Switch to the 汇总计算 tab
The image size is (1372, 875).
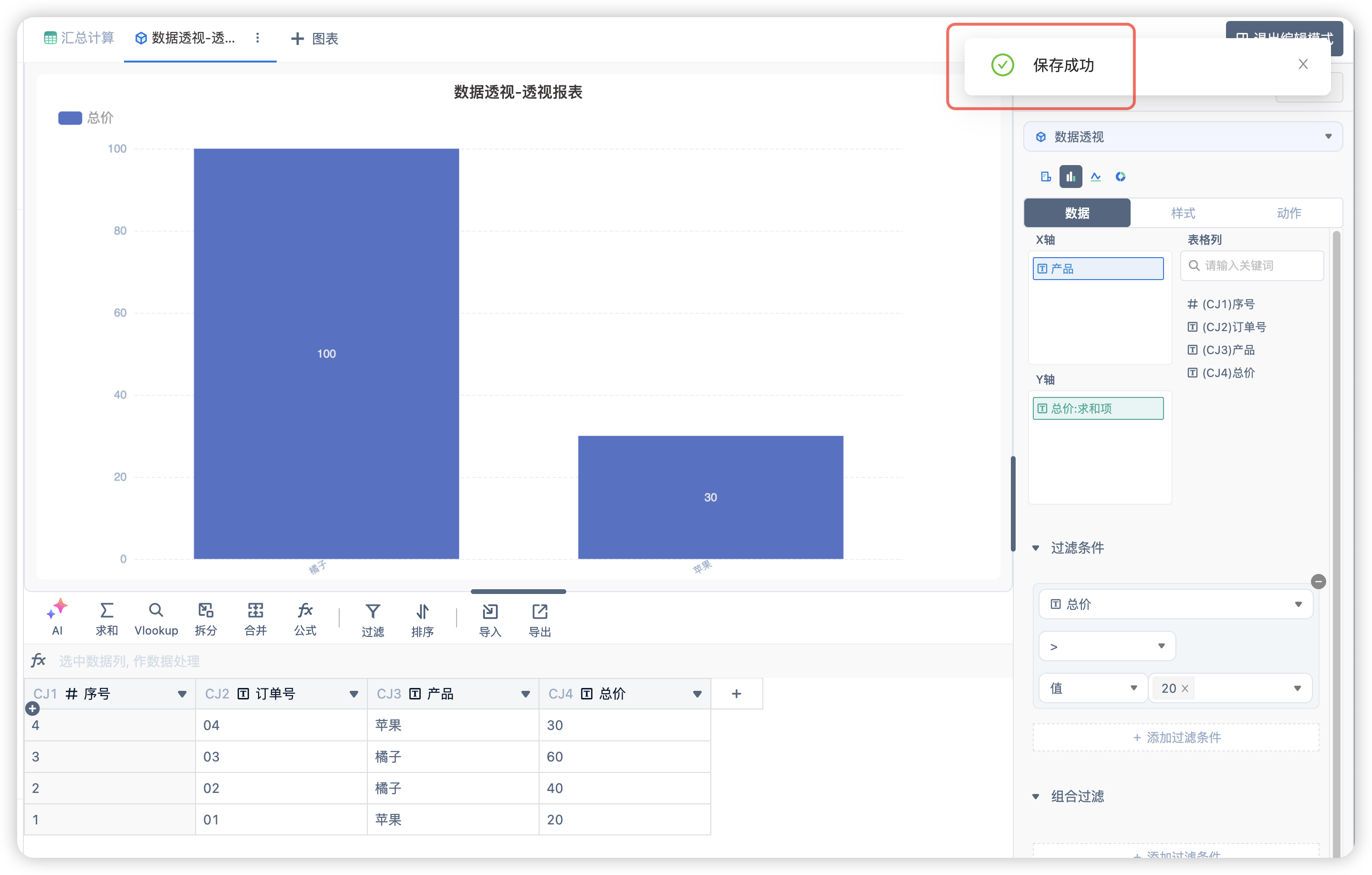[x=79, y=38]
